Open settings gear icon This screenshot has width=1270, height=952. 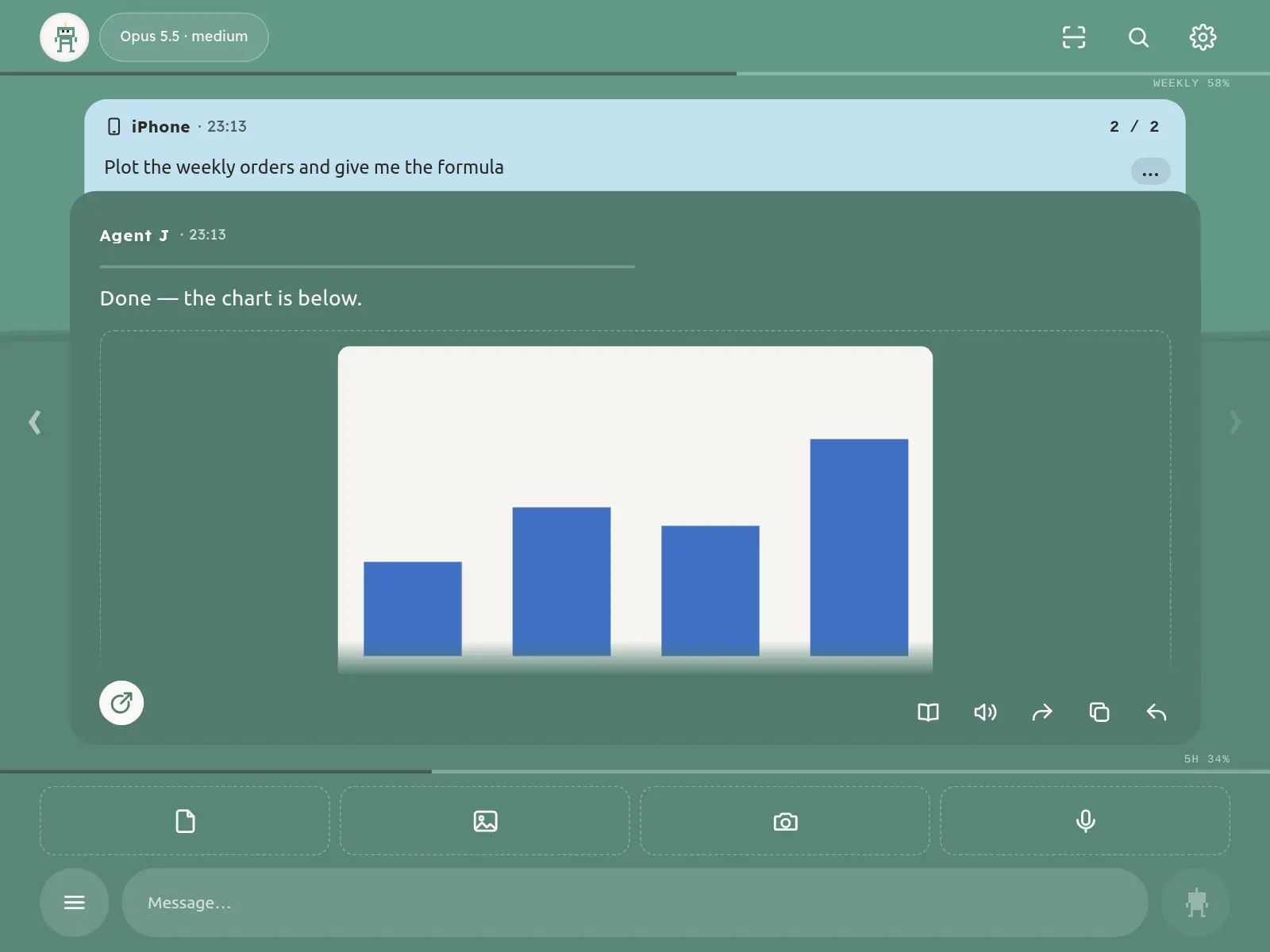pyautogui.click(x=1203, y=37)
